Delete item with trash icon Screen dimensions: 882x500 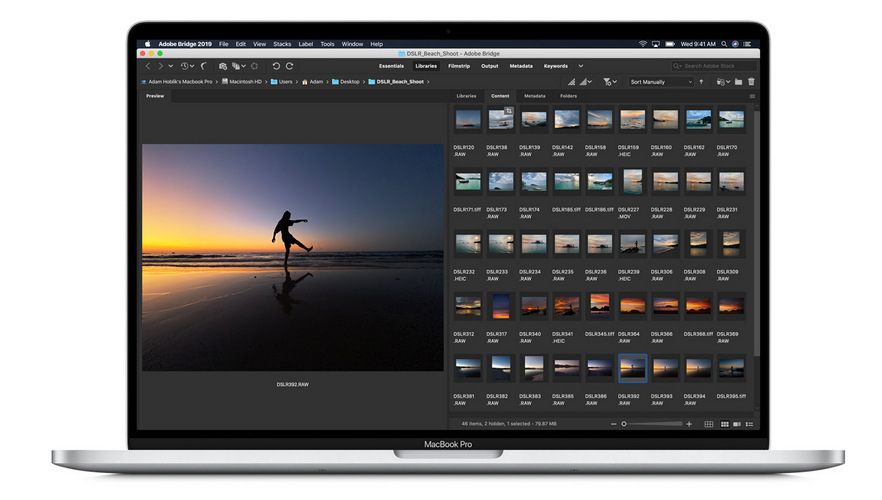click(x=752, y=82)
